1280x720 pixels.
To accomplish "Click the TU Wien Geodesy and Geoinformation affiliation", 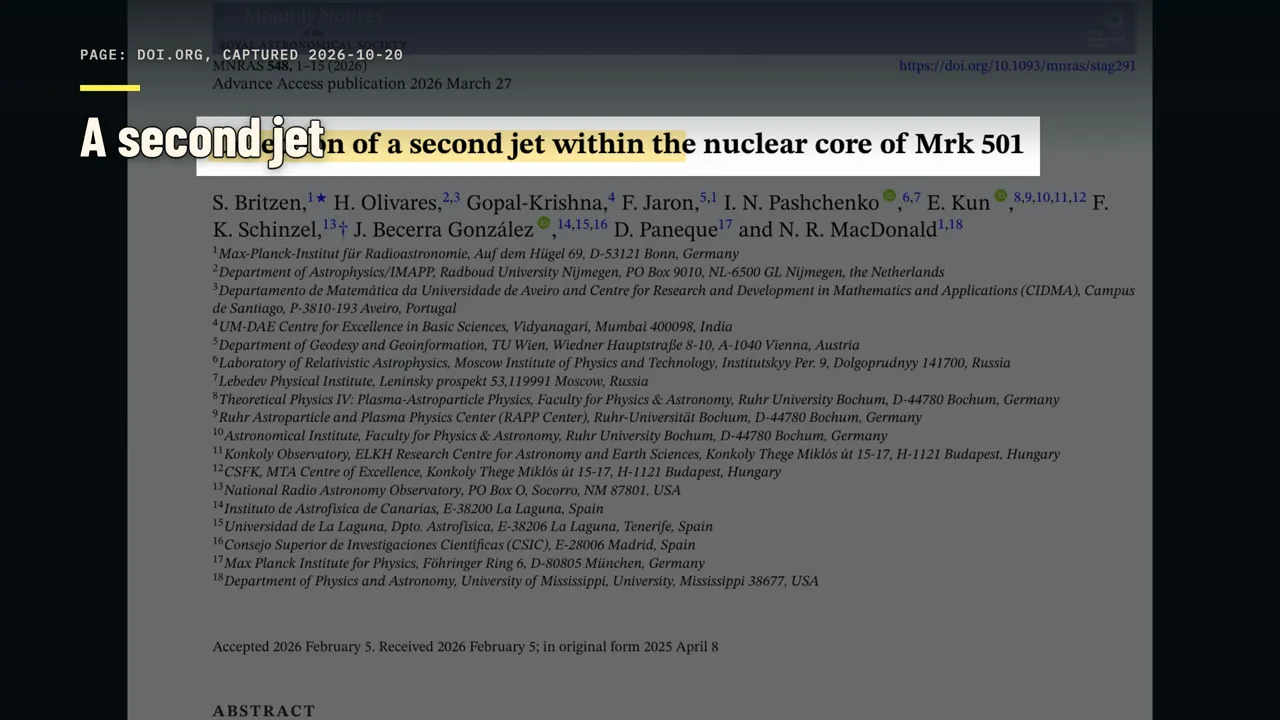I will tap(535, 345).
